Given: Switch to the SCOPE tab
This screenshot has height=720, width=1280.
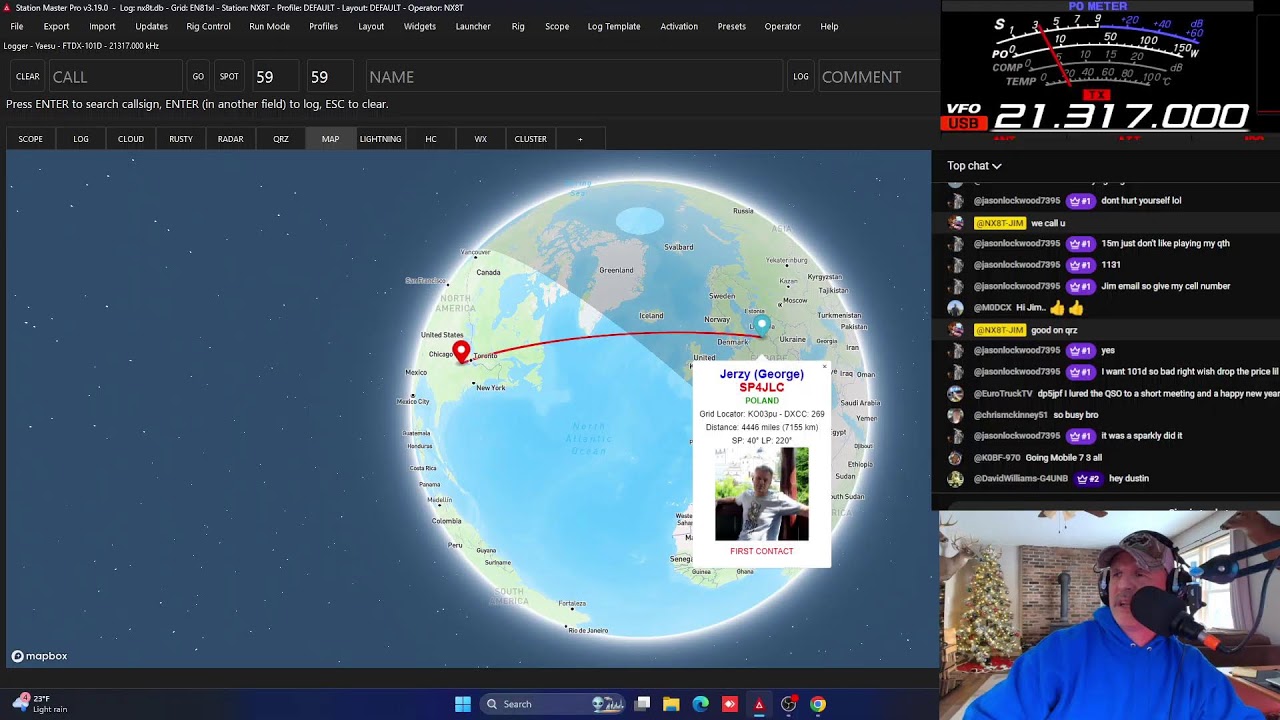Looking at the screenshot, I should [31, 139].
